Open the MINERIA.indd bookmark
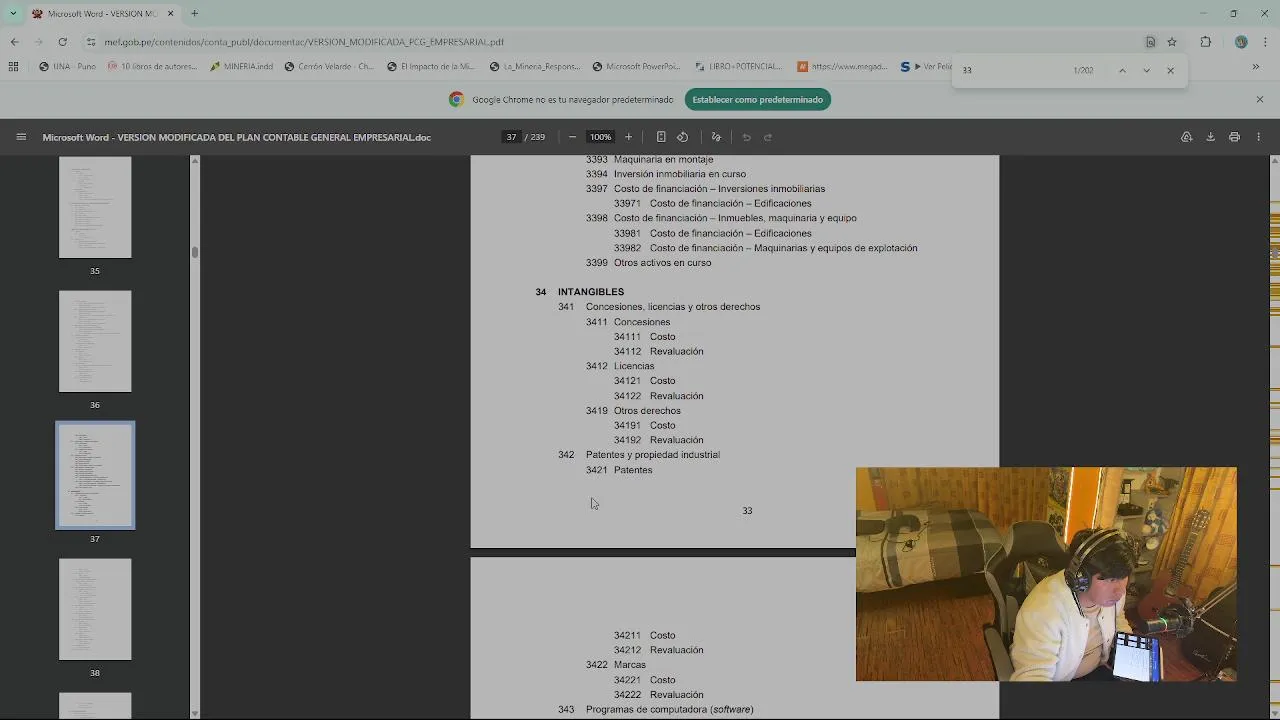 (x=241, y=67)
